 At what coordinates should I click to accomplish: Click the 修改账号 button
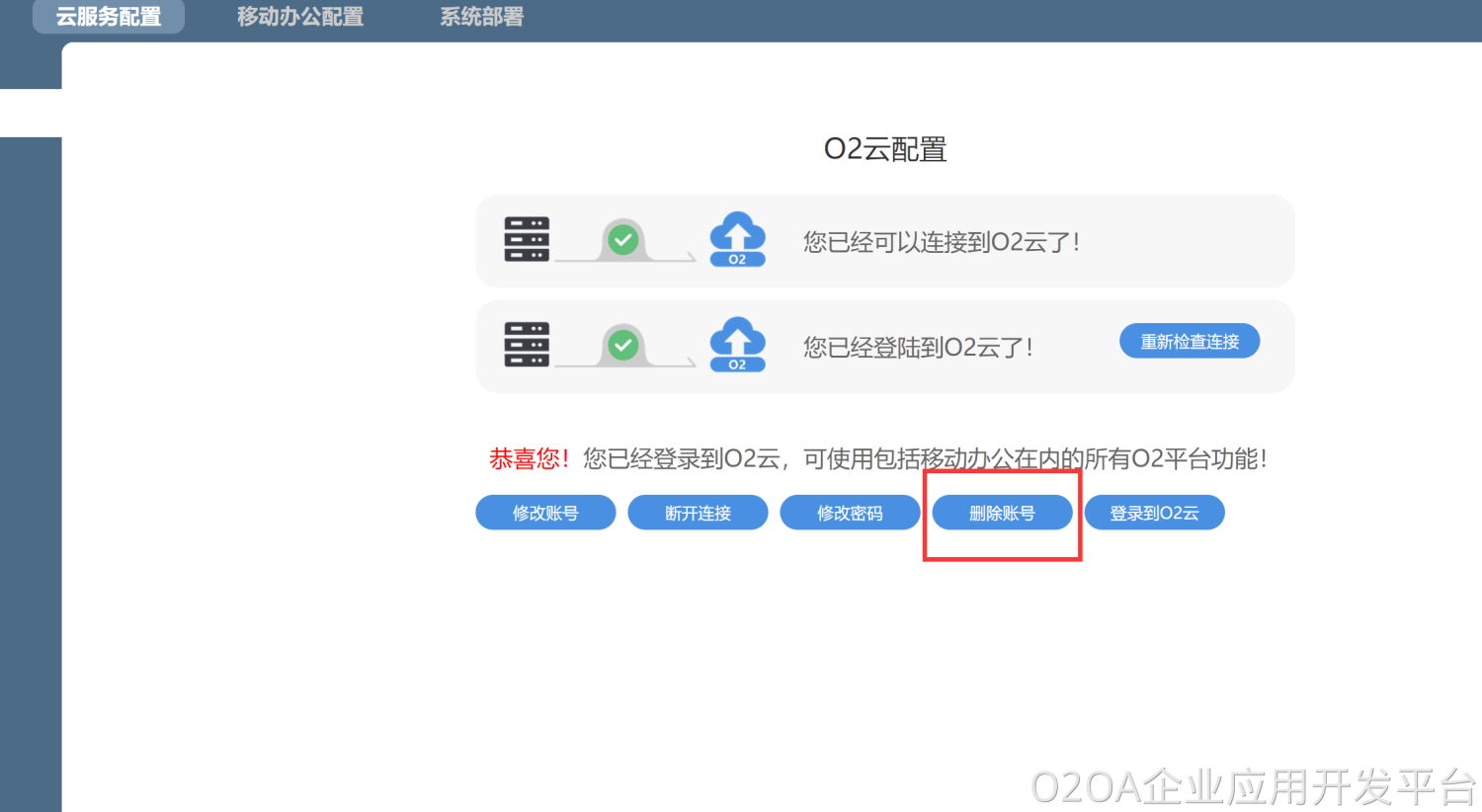(545, 513)
